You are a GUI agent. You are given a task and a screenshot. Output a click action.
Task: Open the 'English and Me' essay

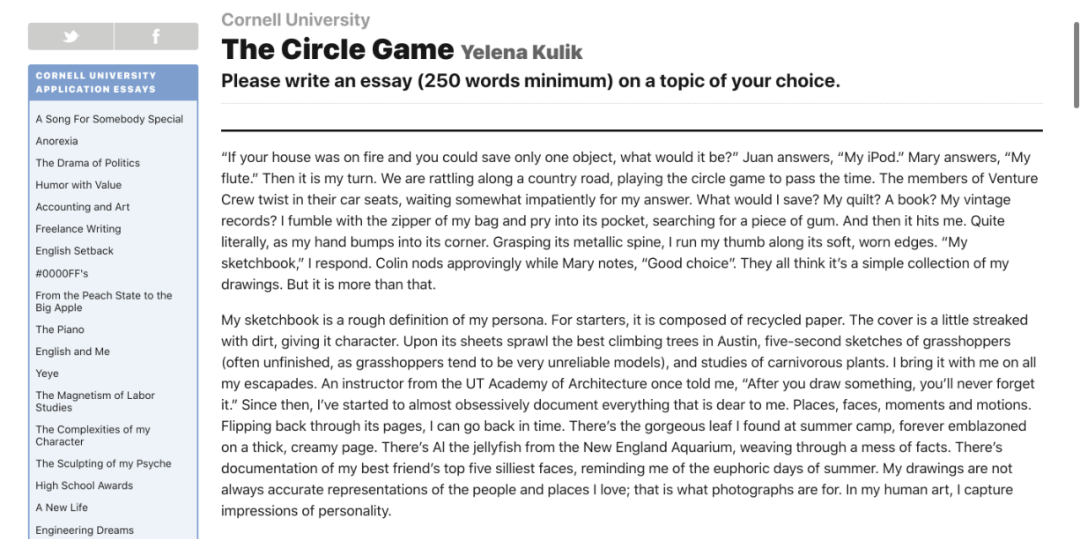[73, 351]
